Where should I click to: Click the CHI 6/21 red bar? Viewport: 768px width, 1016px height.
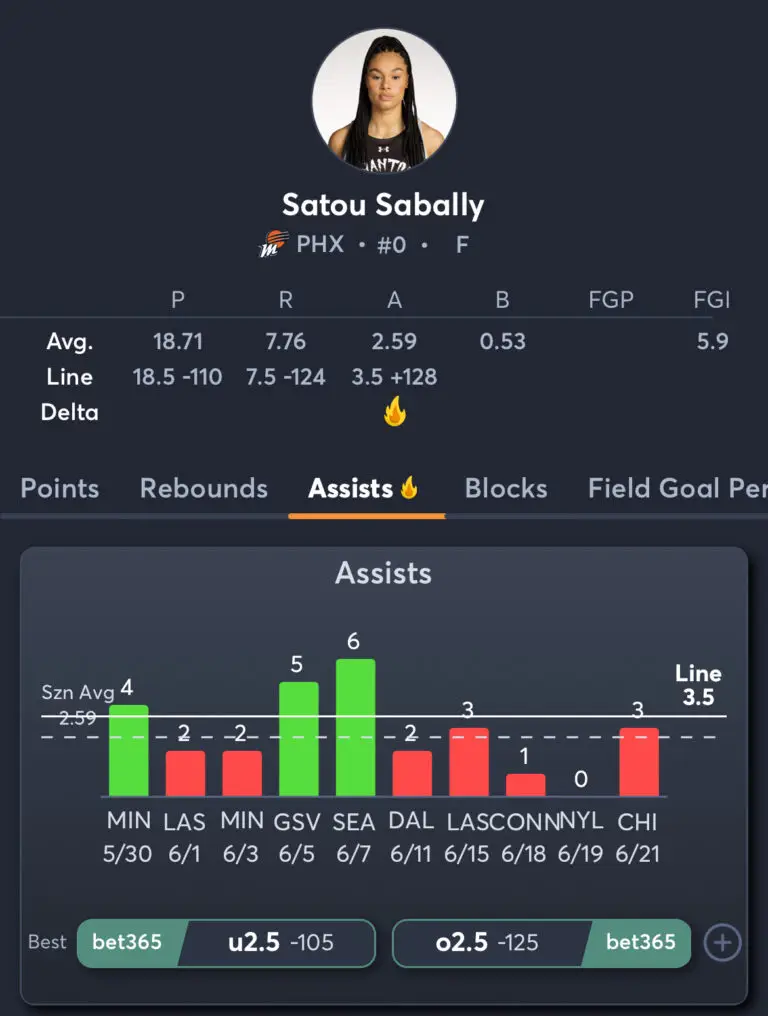point(639,762)
